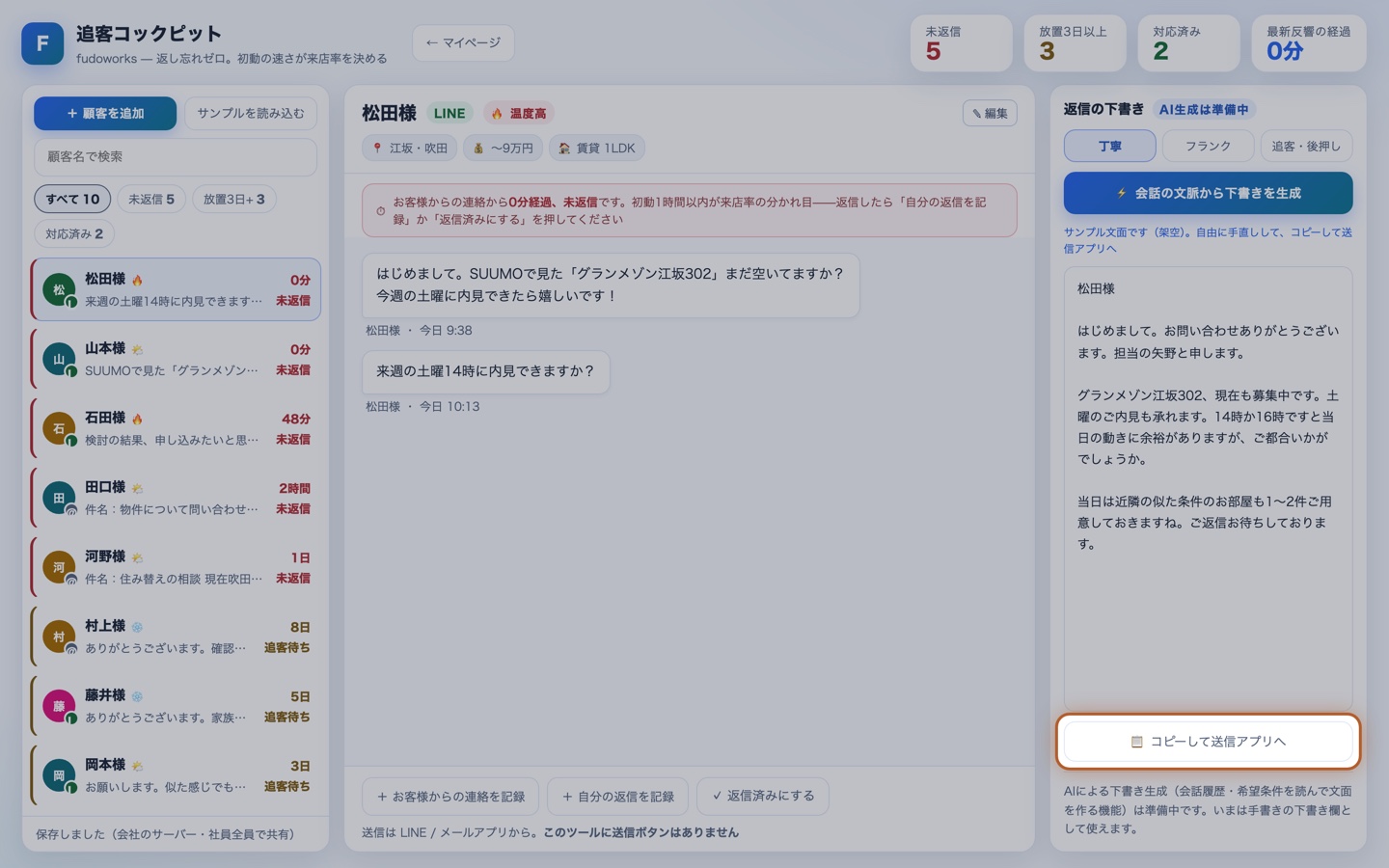Click the 追客待ち status on 村上様
This screenshot has height=868, width=1389.
coord(287,648)
